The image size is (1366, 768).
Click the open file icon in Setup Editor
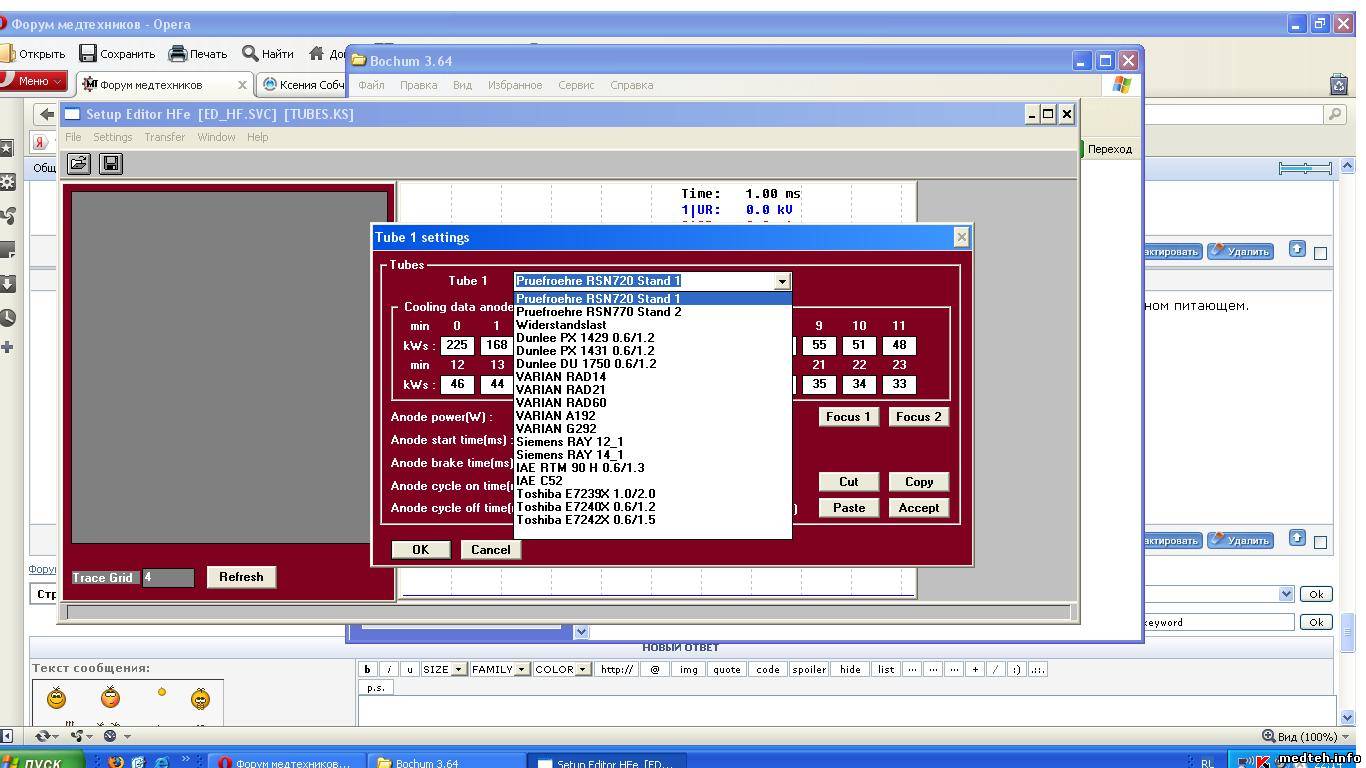pos(79,163)
